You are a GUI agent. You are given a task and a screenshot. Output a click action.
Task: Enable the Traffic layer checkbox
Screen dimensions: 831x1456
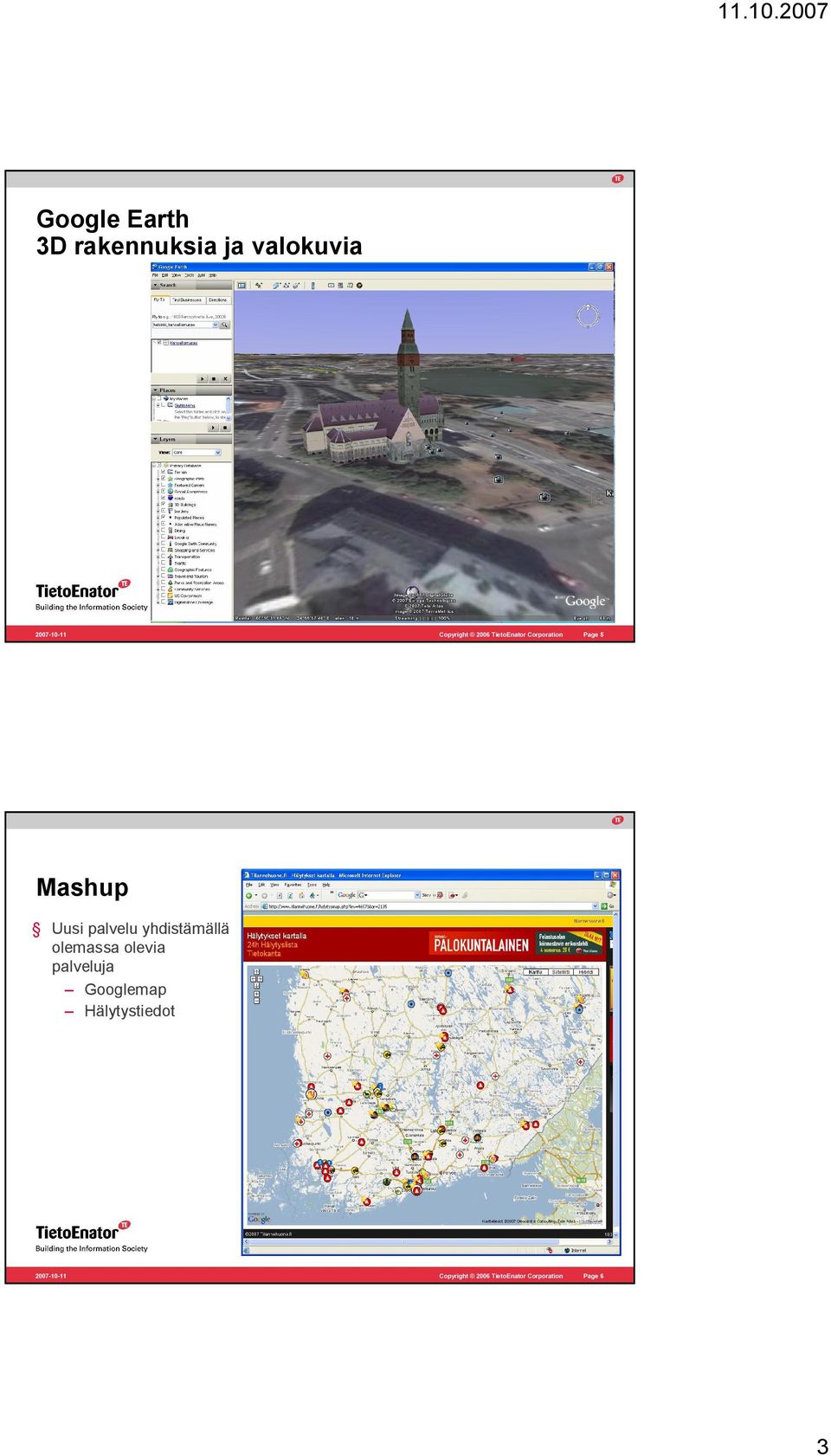pyautogui.click(x=163, y=563)
